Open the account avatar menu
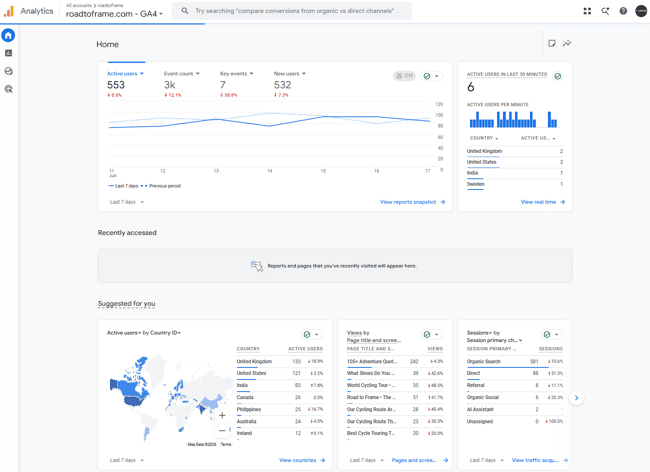The width and height of the screenshot is (650, 472). click(x=641, y=11)
